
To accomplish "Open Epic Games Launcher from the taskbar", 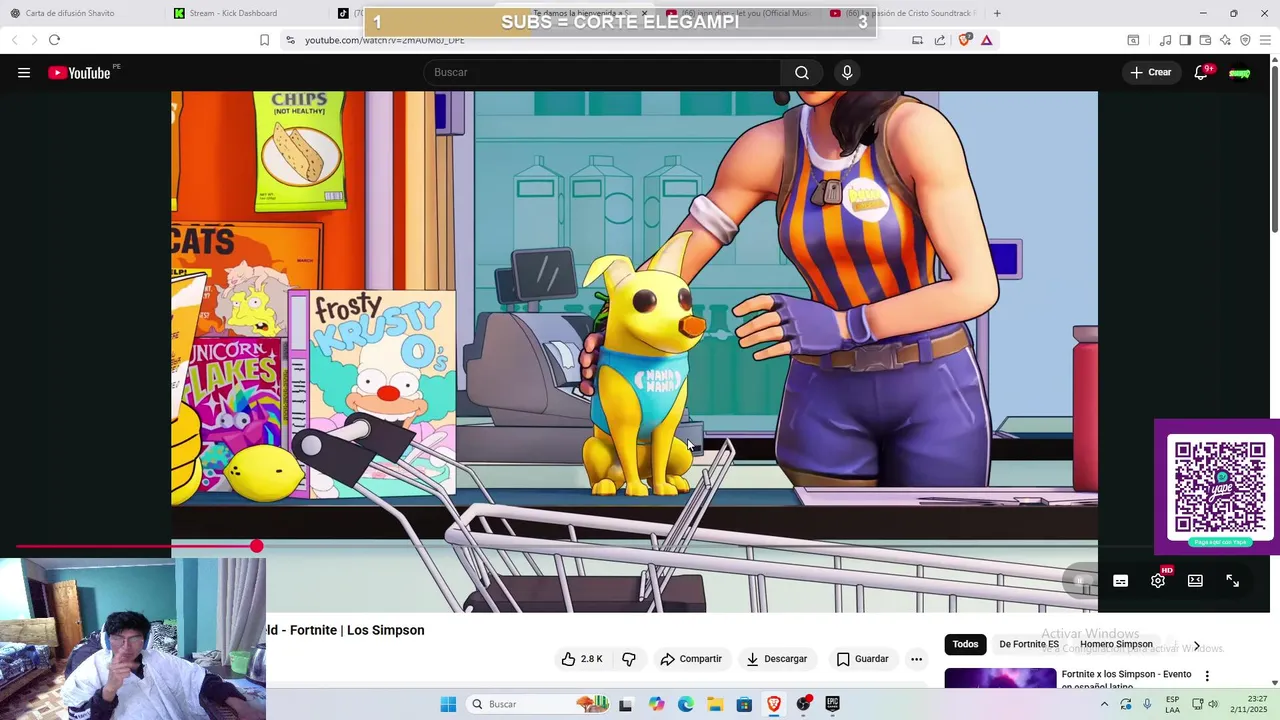I will click(832, 704).
